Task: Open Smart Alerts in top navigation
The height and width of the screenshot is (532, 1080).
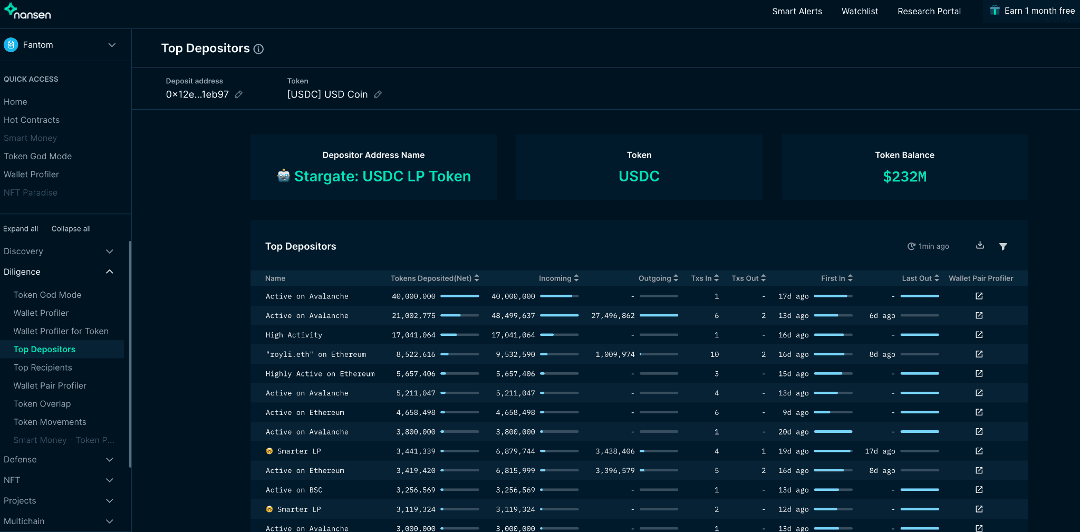Action: (796, 11)
